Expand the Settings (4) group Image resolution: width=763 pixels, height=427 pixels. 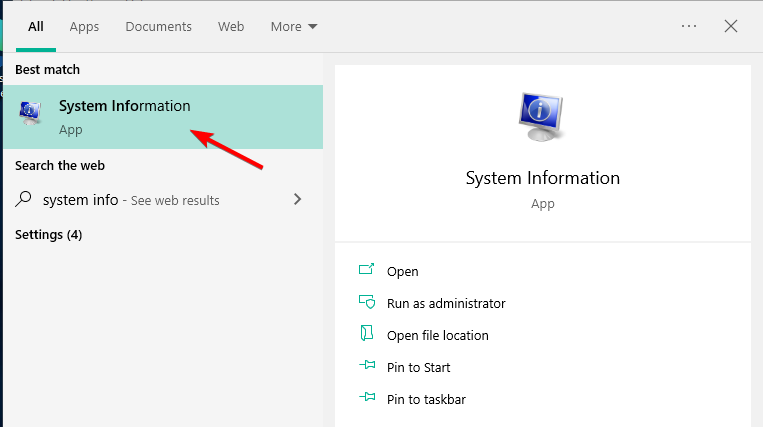click(49, 235)
